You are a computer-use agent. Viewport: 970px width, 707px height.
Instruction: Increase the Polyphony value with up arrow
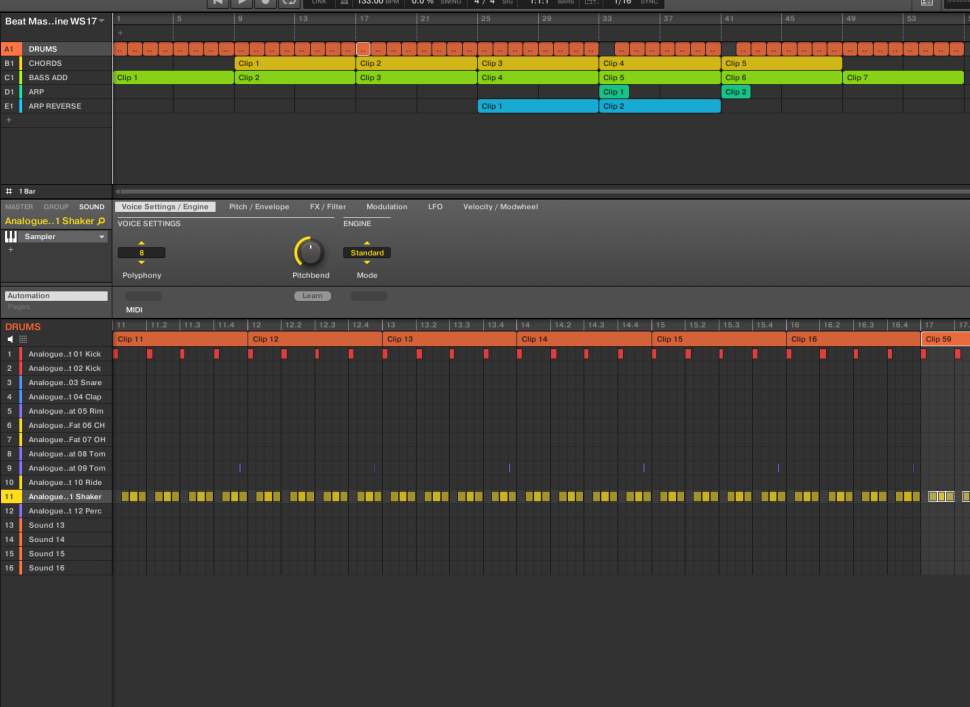141,244
